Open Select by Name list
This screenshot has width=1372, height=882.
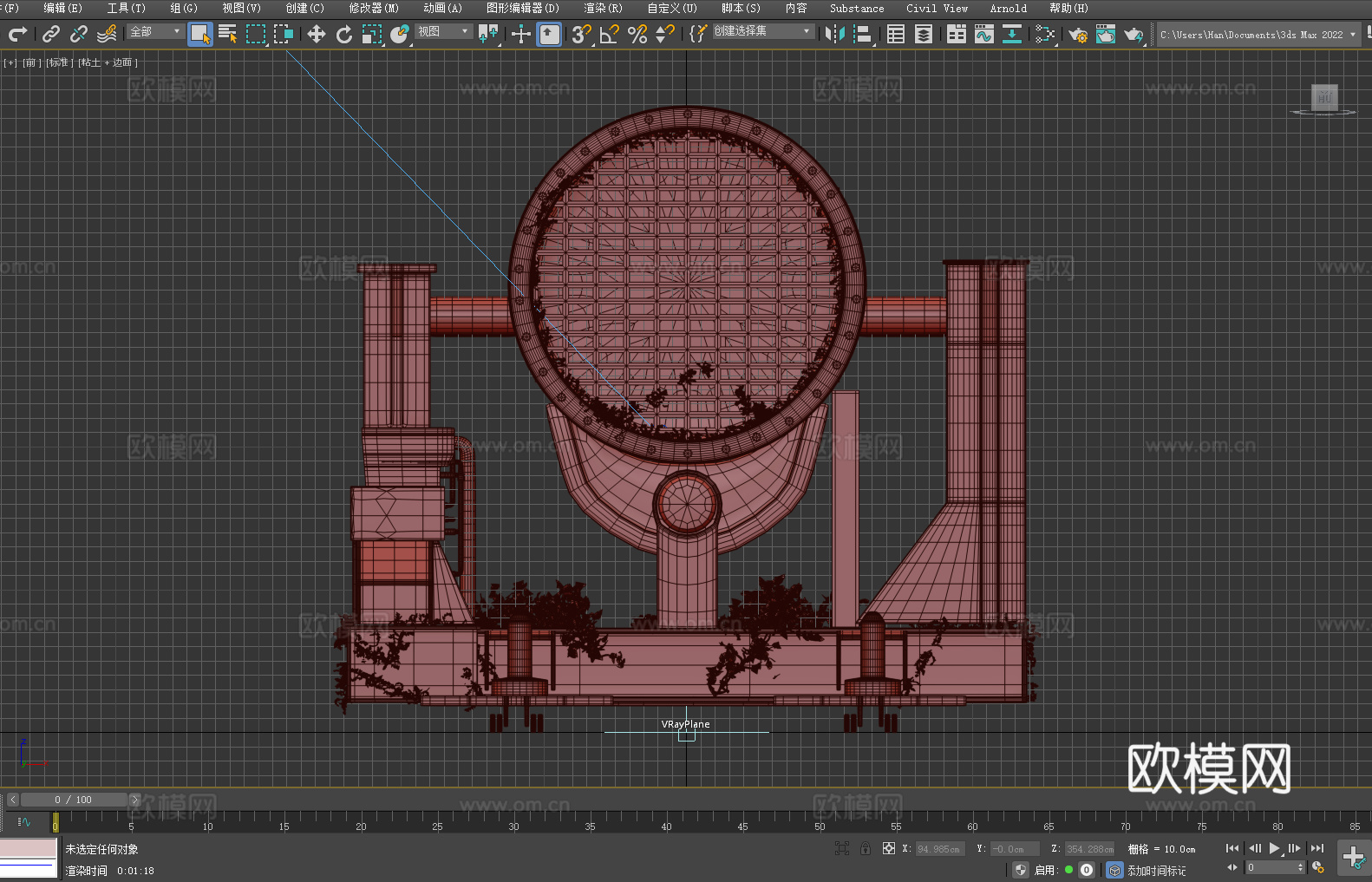(x=228, y=34)
